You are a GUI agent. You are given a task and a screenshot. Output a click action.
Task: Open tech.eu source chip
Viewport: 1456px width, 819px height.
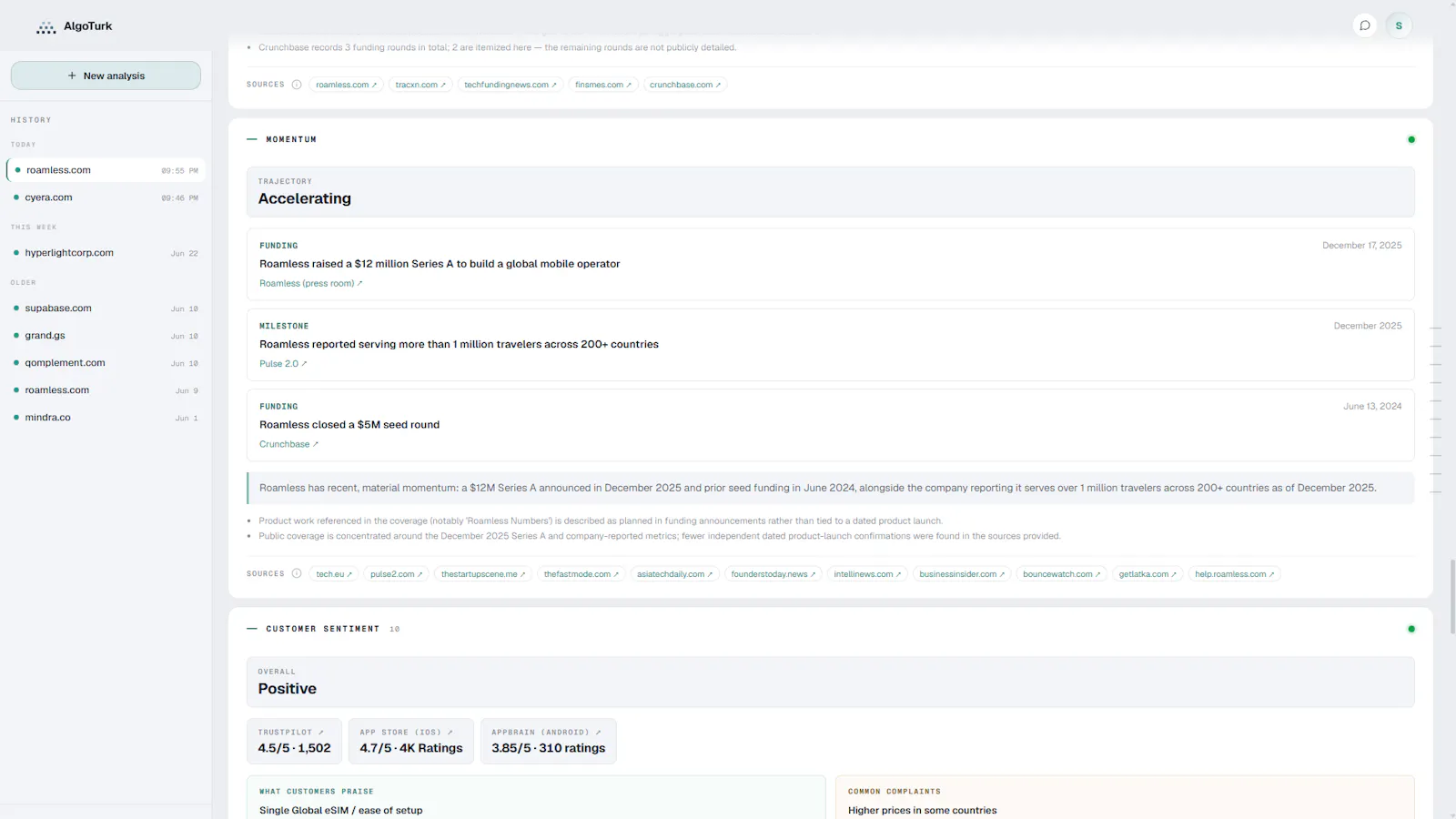(334, 574)
